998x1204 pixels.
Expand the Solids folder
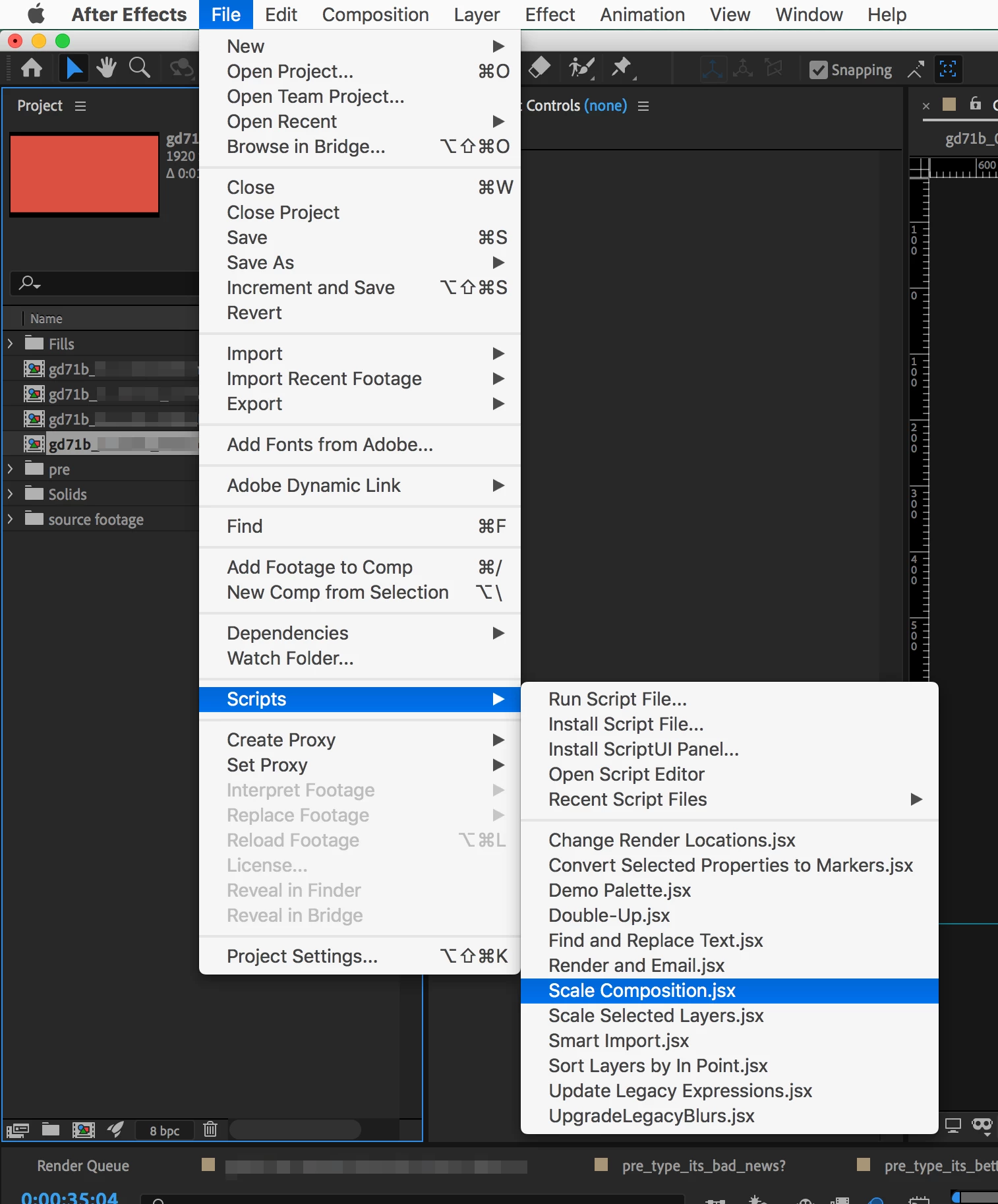click(10, 494)
